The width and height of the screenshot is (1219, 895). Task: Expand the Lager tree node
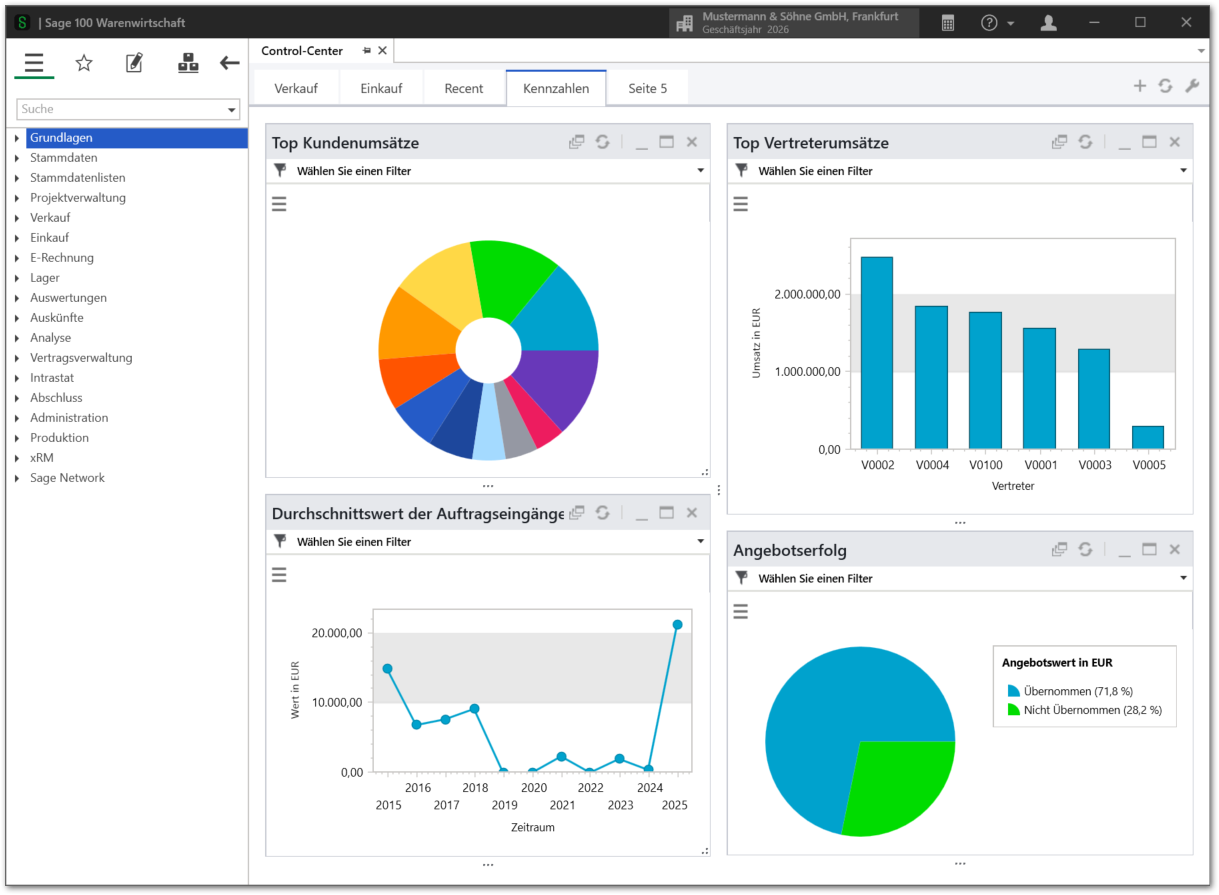tap(17, 278)
